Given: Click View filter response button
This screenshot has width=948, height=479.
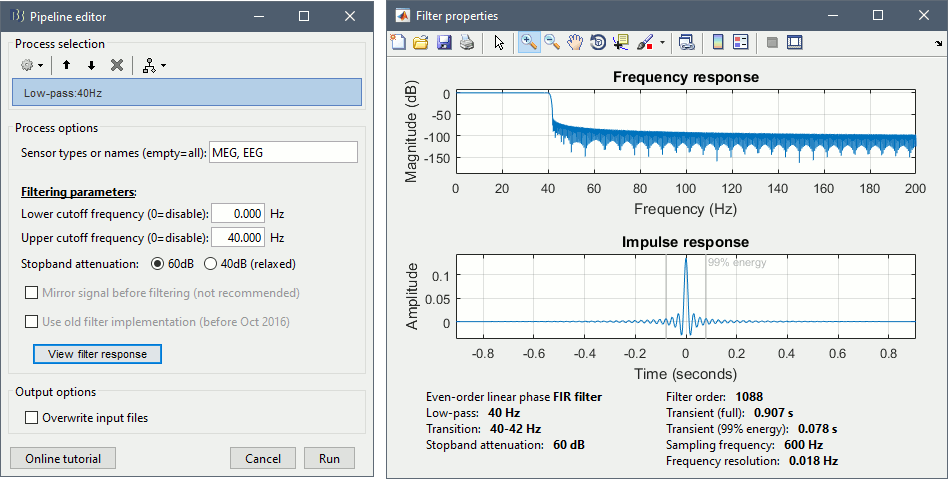Looking at the screenshot, I should (x=97, y=354).
